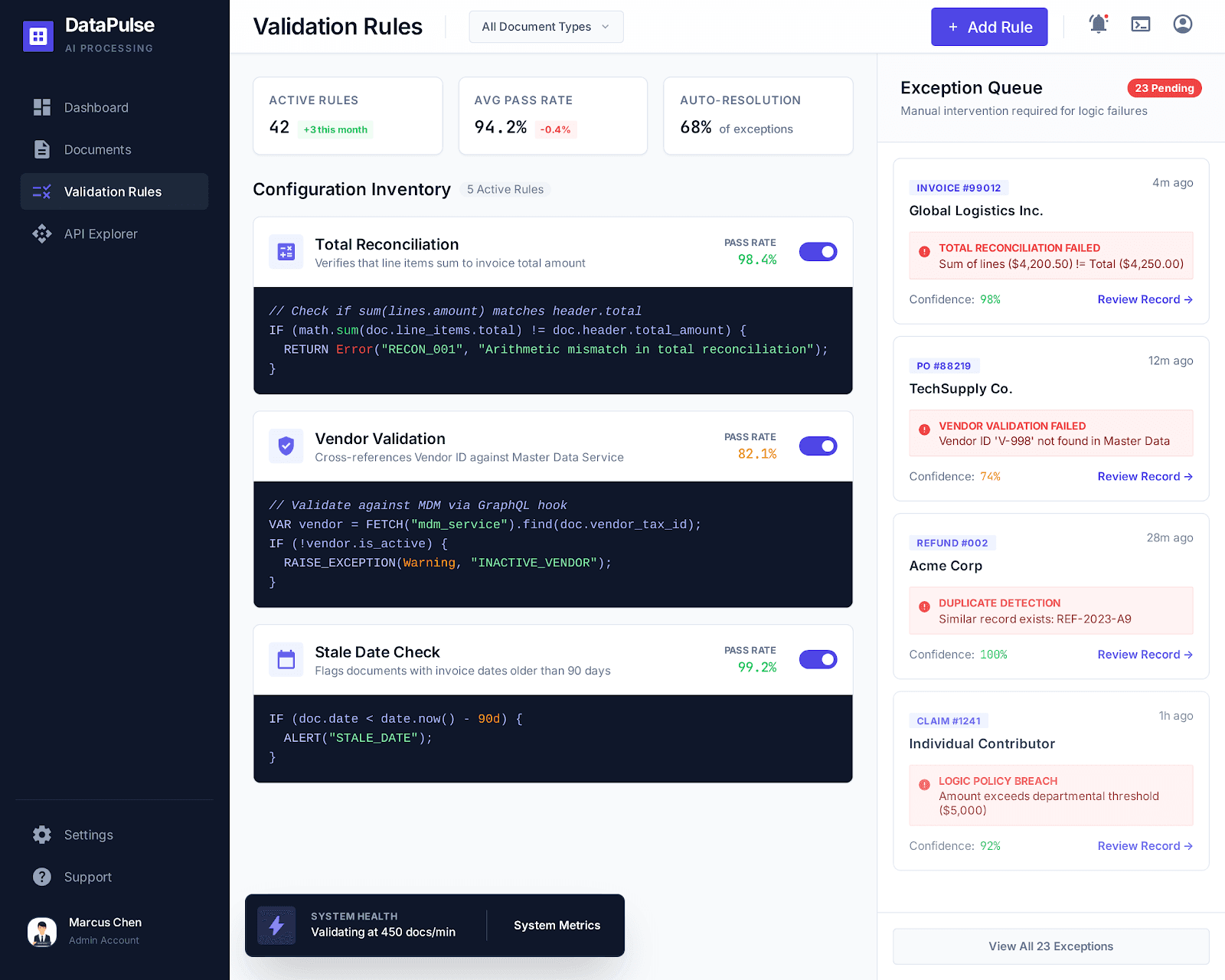Screen dimensions: 1225x980
Task: Click the Vendor Validation shield icon
Action: point(286,446)
